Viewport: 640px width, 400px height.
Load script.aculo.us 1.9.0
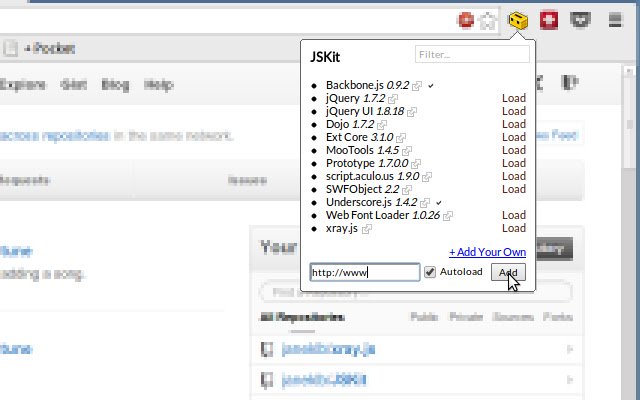tap(514, 177)
